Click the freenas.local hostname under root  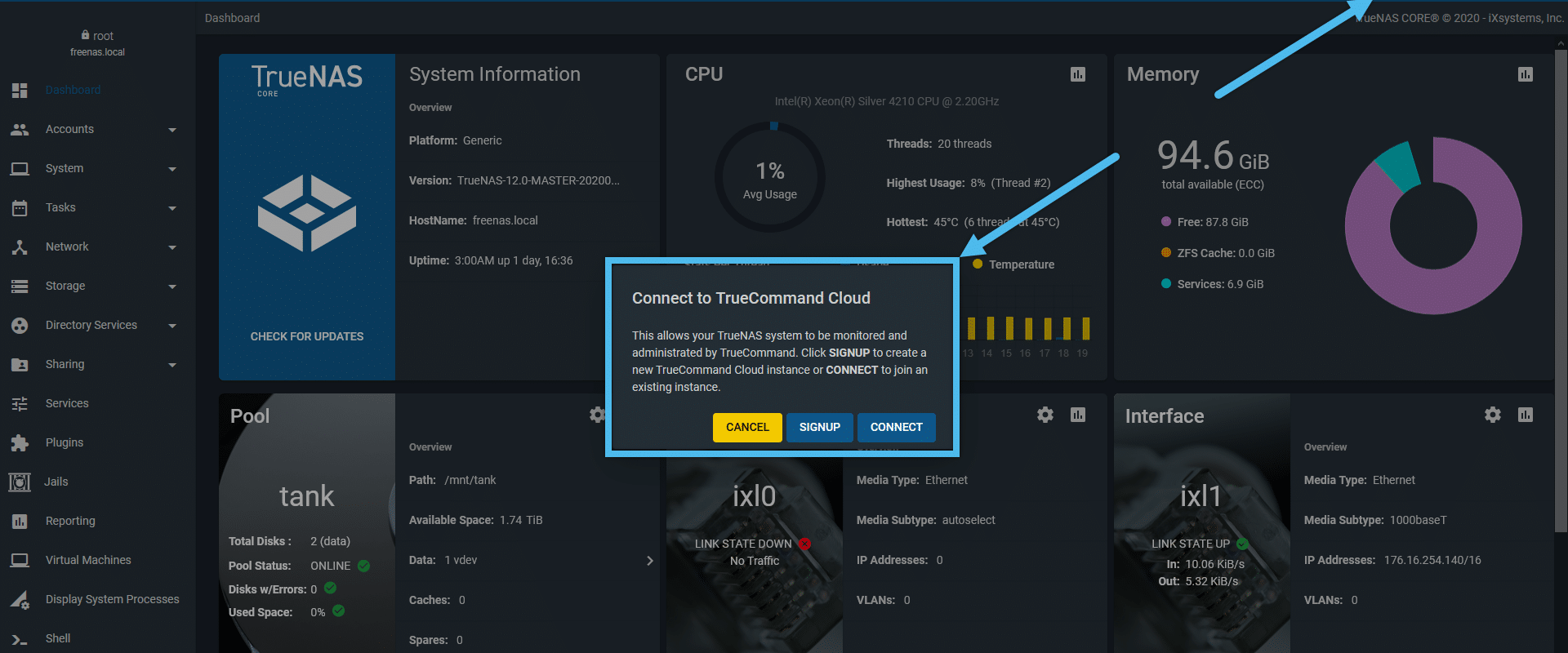pyautogui.click(x=97, y=52)
